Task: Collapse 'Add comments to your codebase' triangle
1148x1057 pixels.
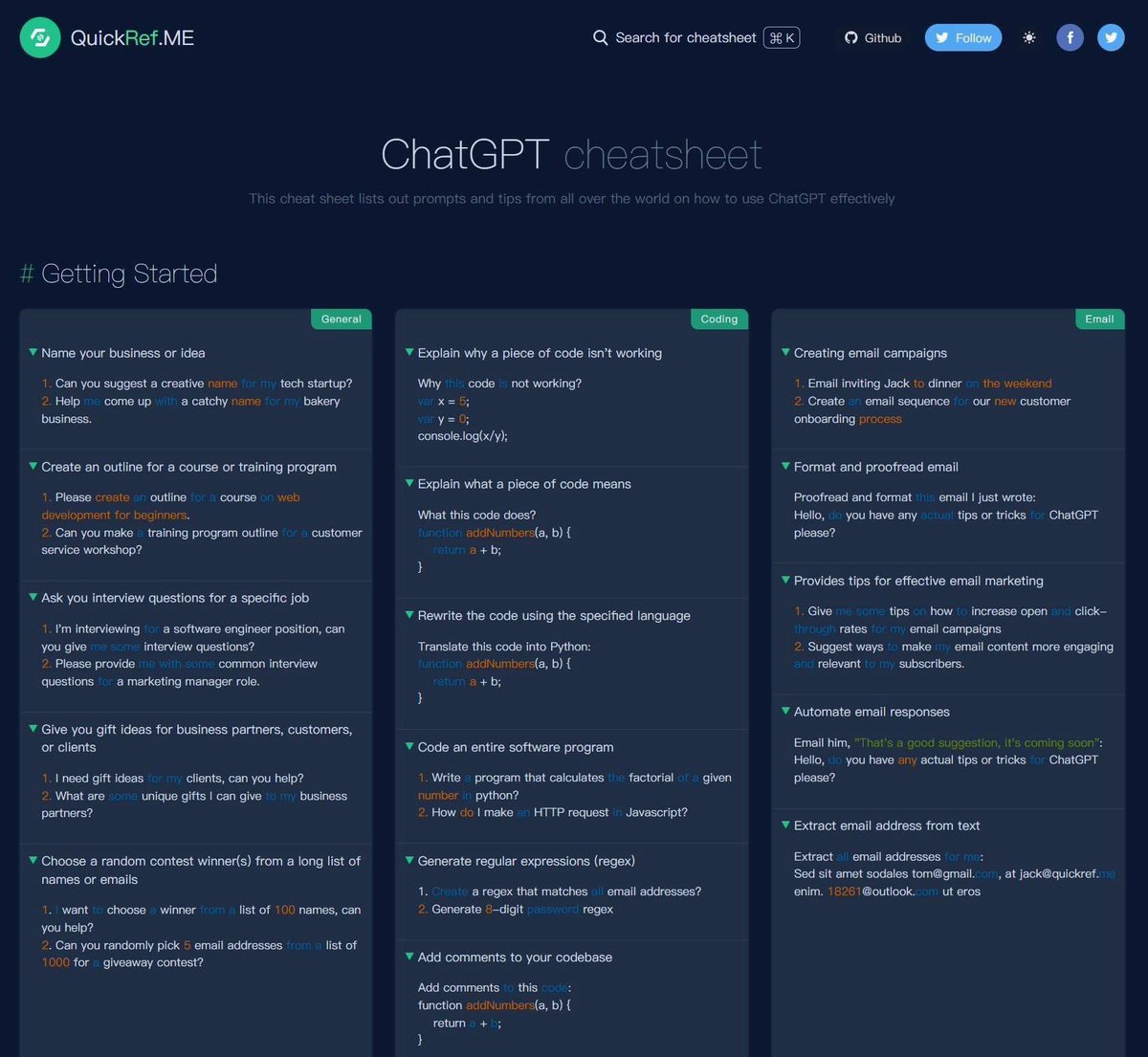Action: pos(409,957)
